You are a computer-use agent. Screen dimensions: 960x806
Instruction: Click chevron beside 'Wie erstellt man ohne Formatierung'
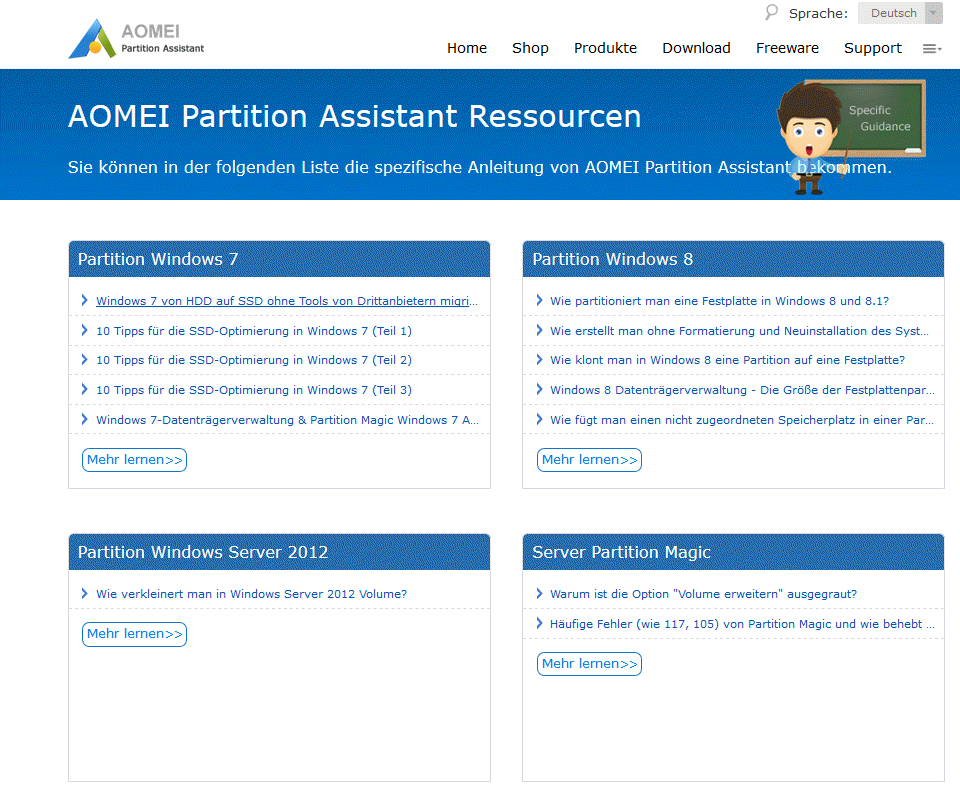tap(539, 330)
